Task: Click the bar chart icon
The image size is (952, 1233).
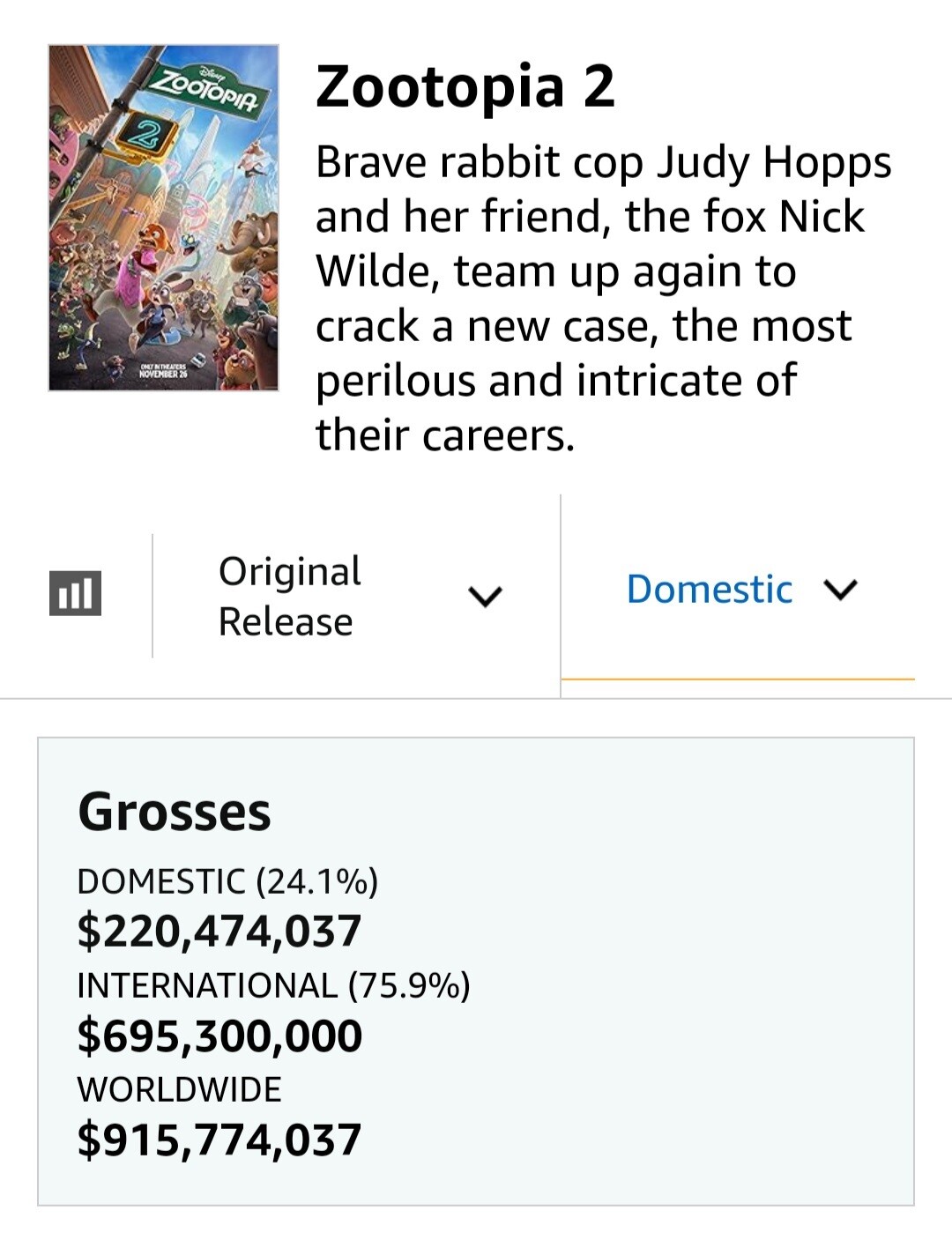Action: point(75,592)
